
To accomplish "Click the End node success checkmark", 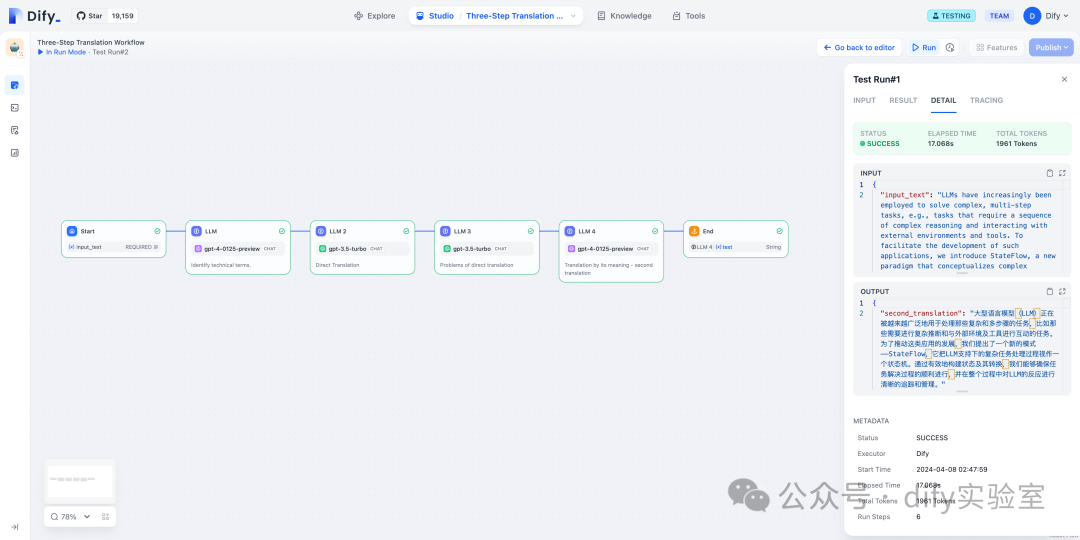I will coord(779,231).
